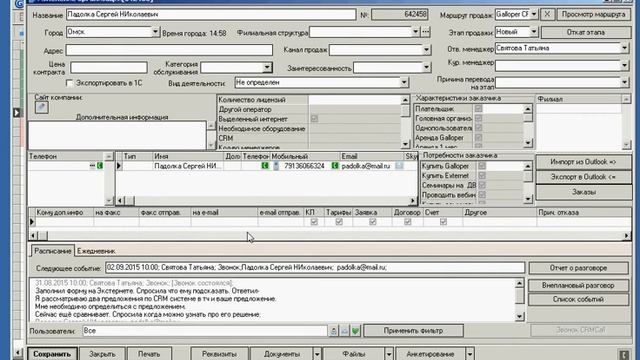
Task: Switch to the Расписание tab
Action: pyautogui.click(x=53, y=251)
